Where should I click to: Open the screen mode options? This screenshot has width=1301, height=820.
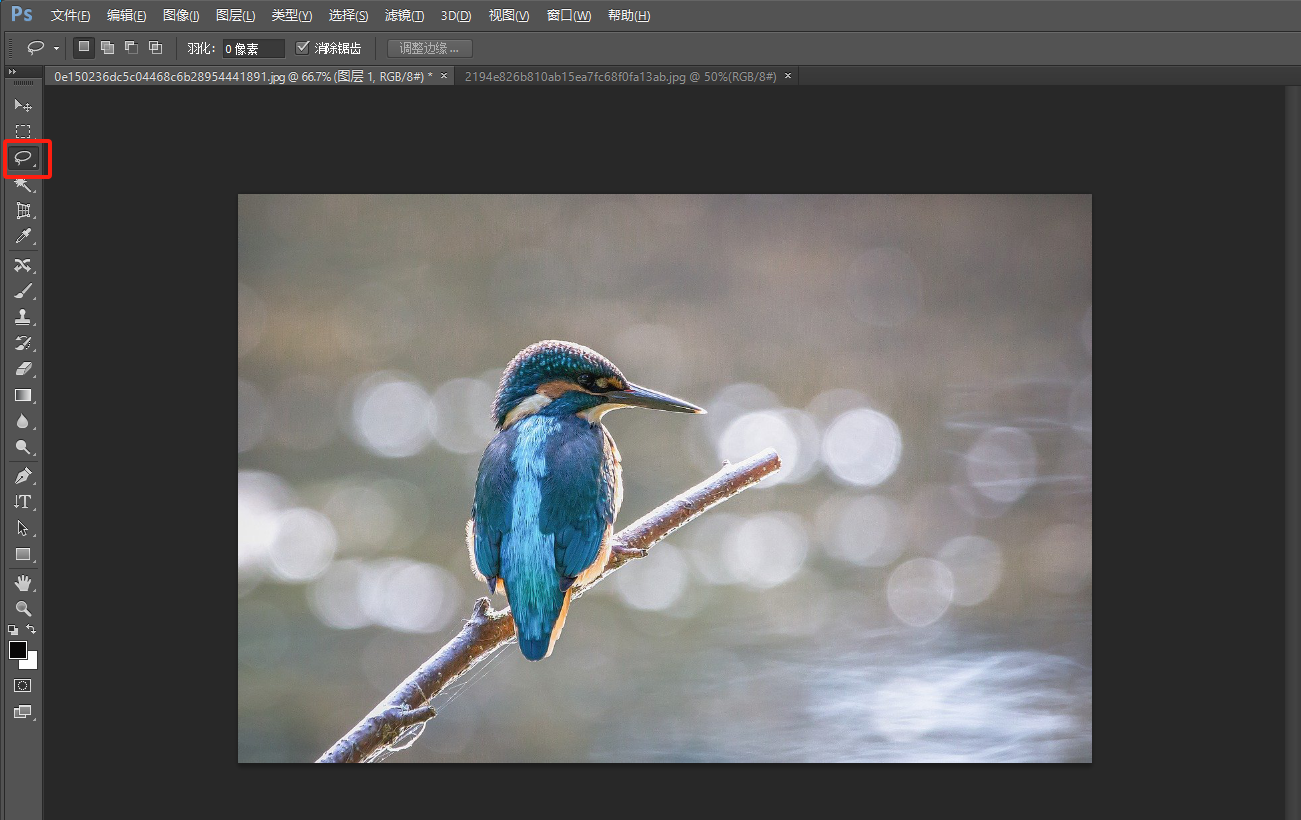coord(22,712)
